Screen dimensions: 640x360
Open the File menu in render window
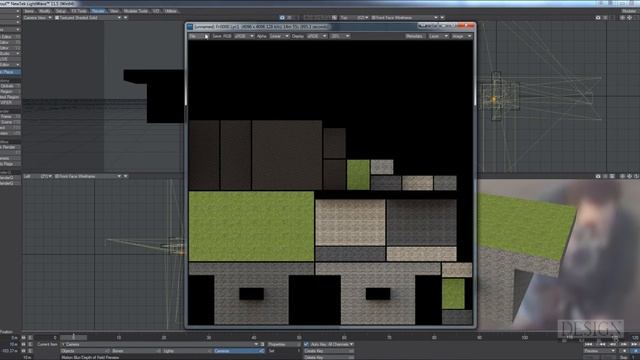point(198,36)
